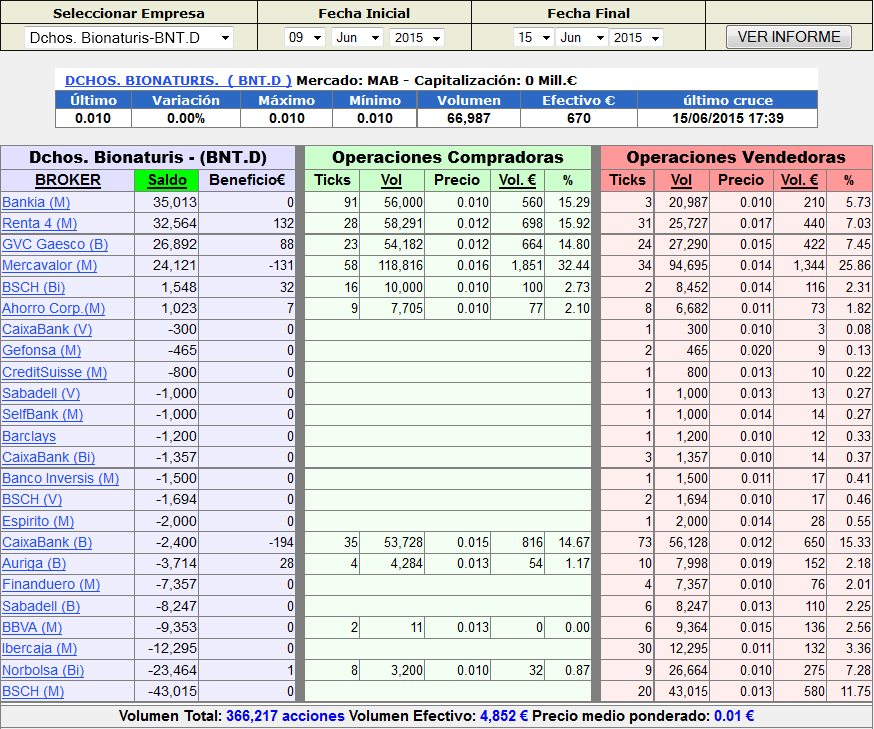This screenshot has height=729, width=874.
Task: Sort sell operations by Vol header
Action: (681, 181)
